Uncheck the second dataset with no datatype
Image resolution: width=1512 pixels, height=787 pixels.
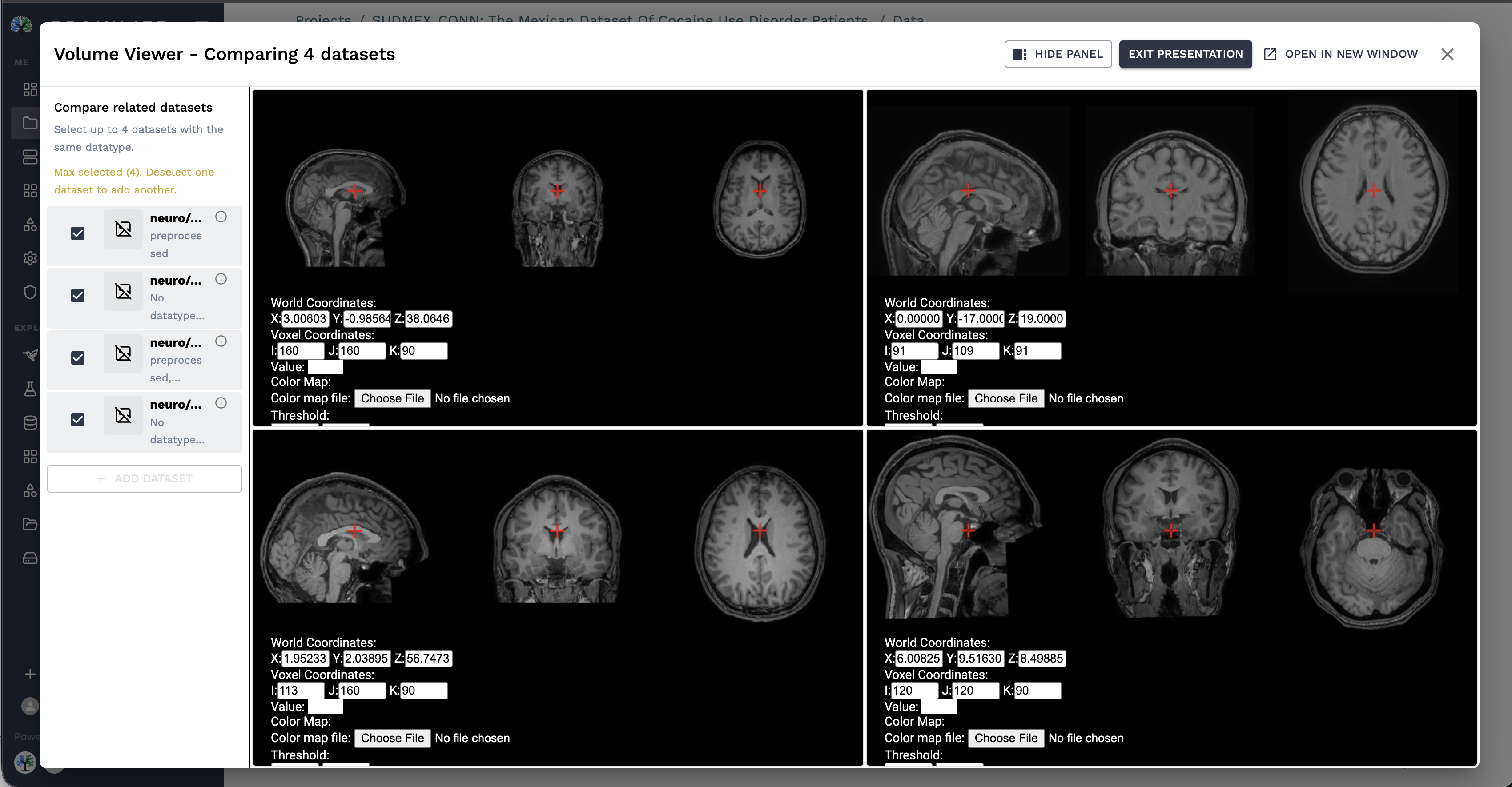77,295
